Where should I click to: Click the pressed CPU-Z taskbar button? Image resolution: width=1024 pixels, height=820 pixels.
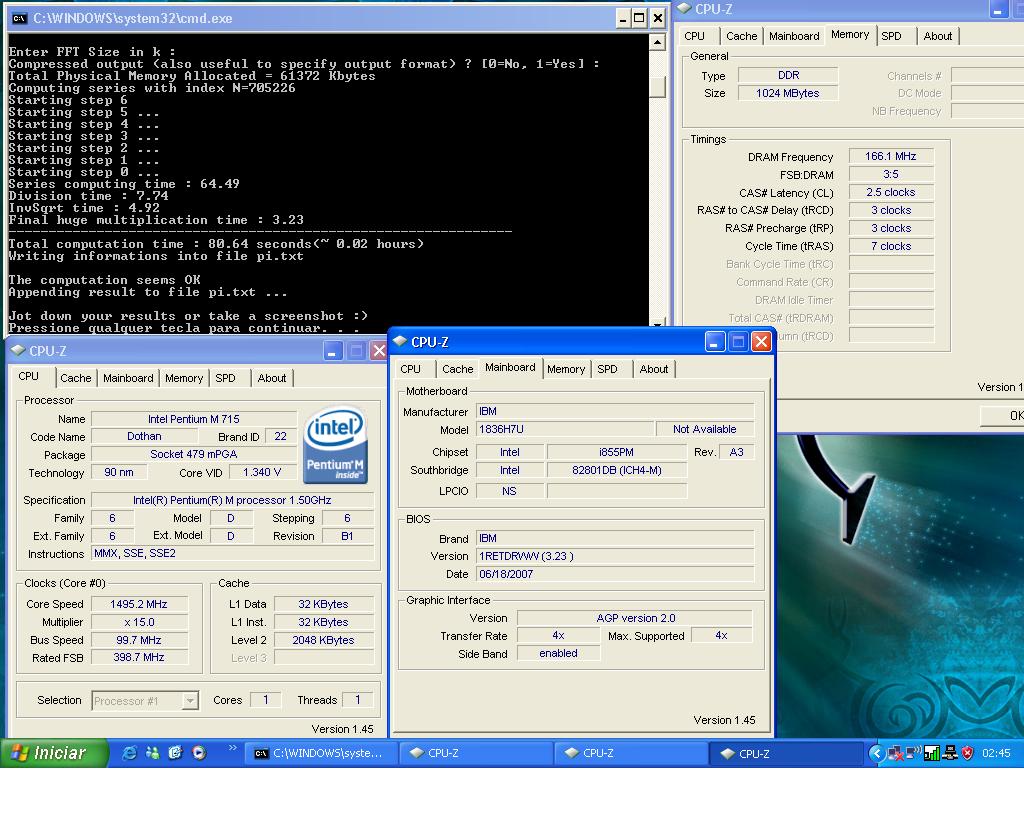point(784,753)
